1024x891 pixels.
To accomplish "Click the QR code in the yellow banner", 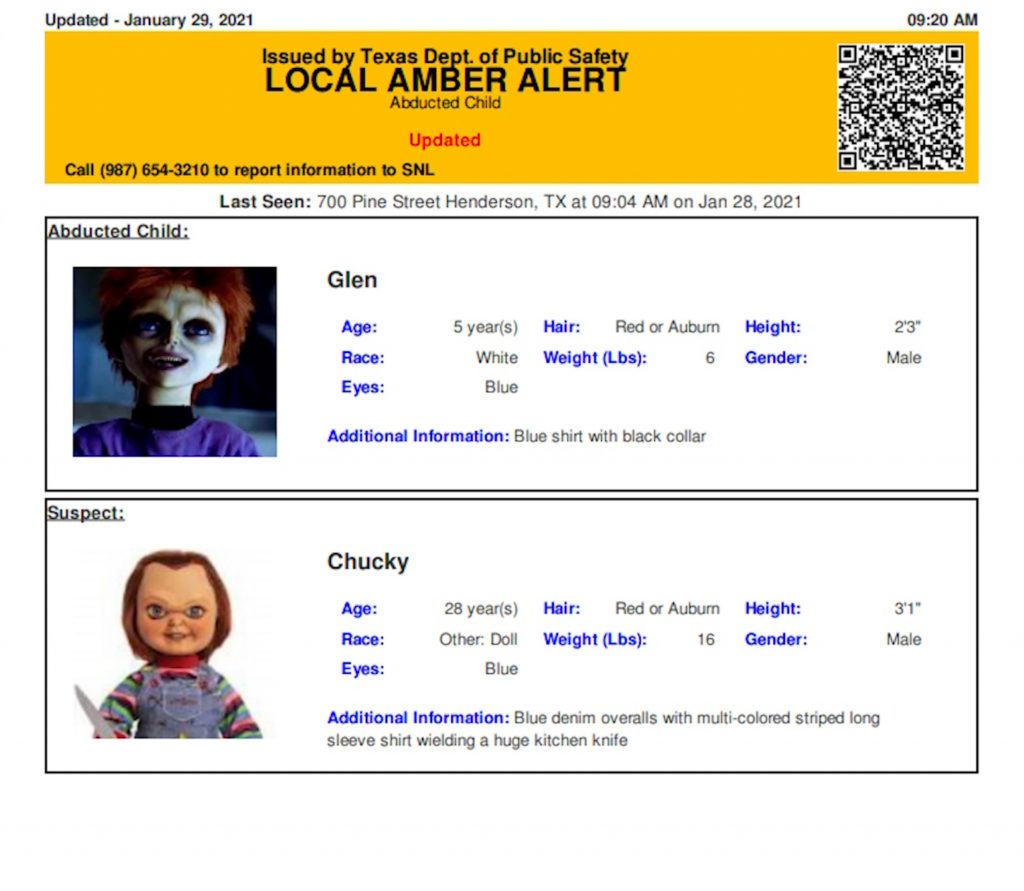I will 900,107.
